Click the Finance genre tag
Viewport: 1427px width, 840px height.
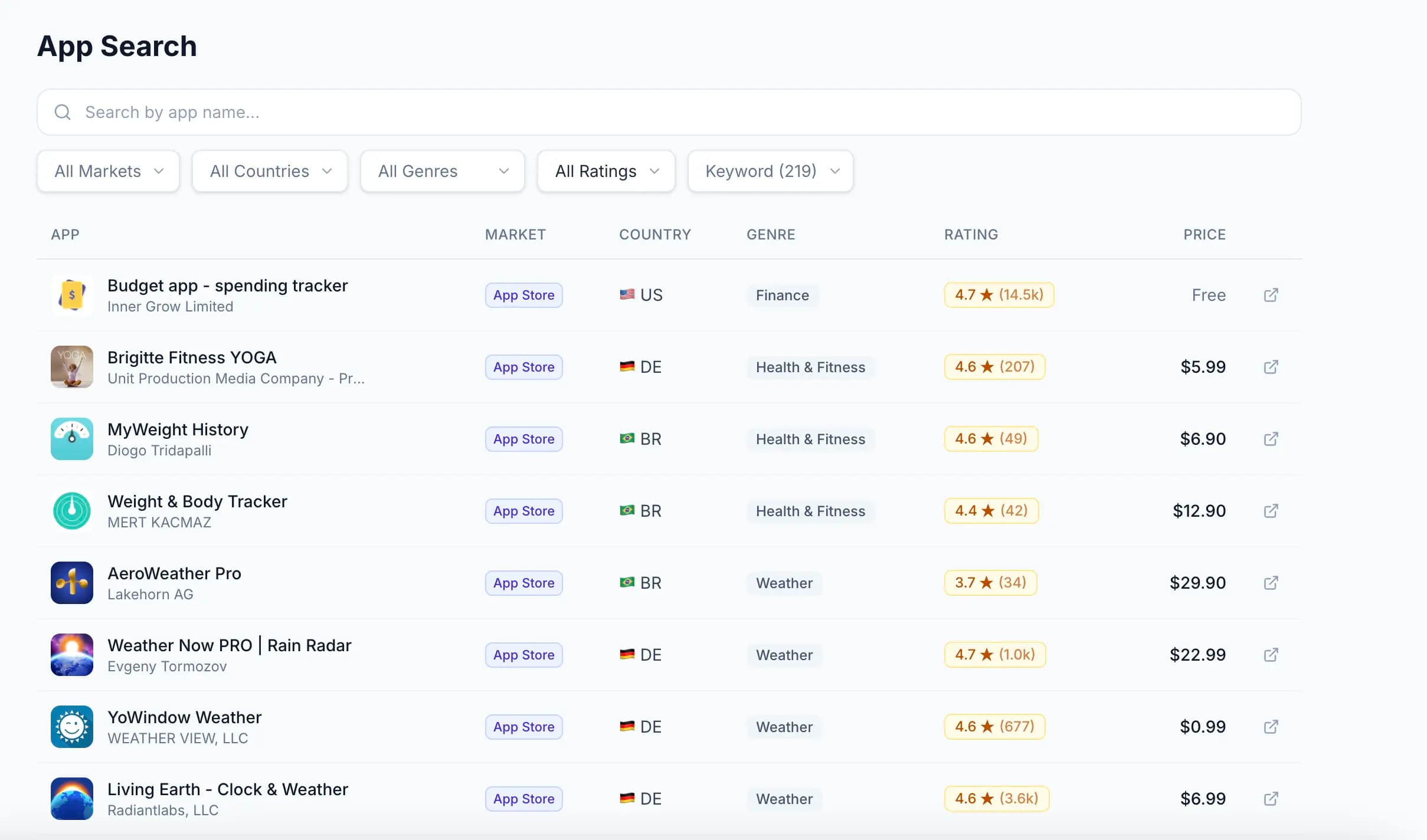click(783, 295)
